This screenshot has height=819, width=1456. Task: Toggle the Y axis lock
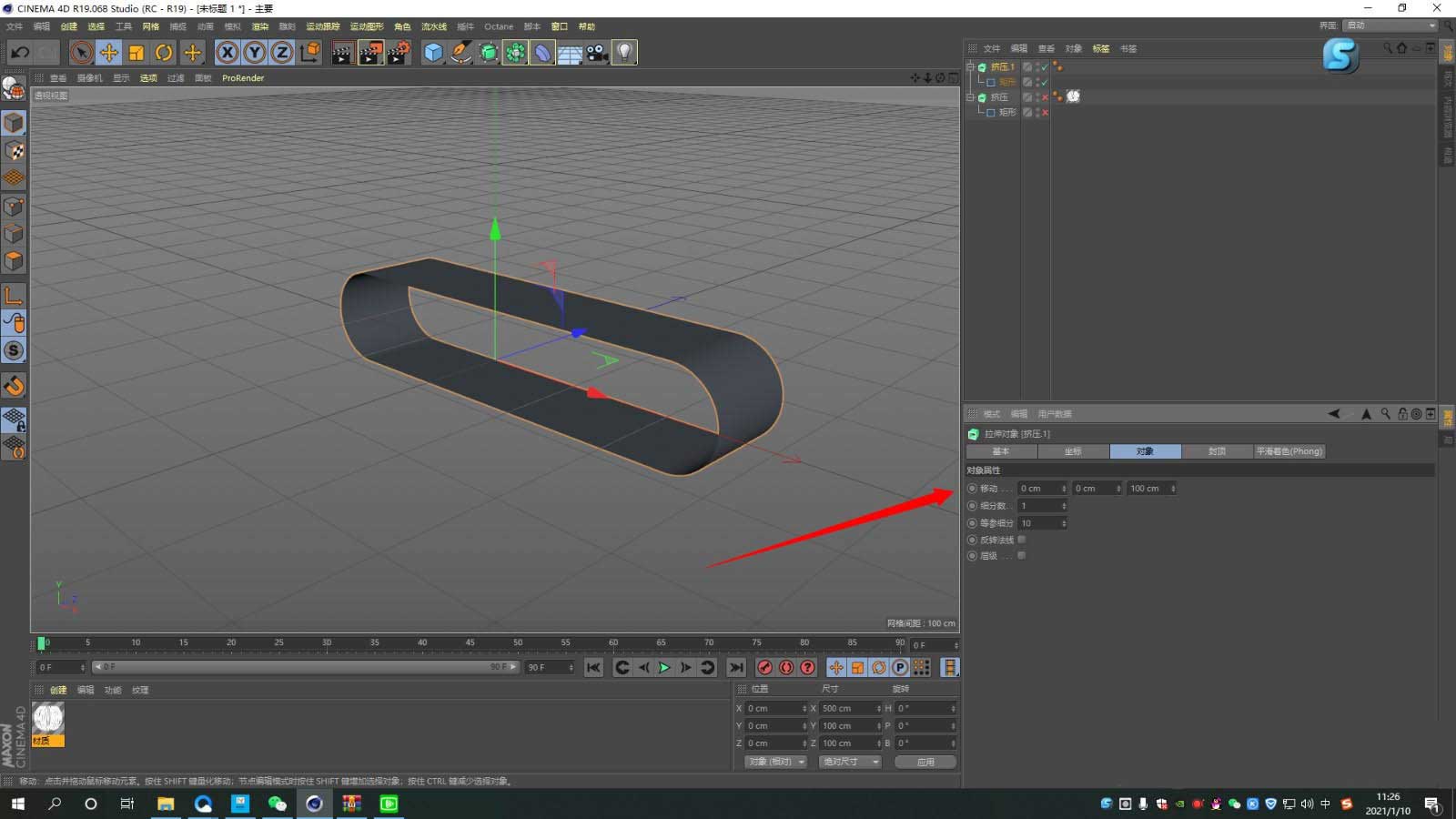point(255,52)
